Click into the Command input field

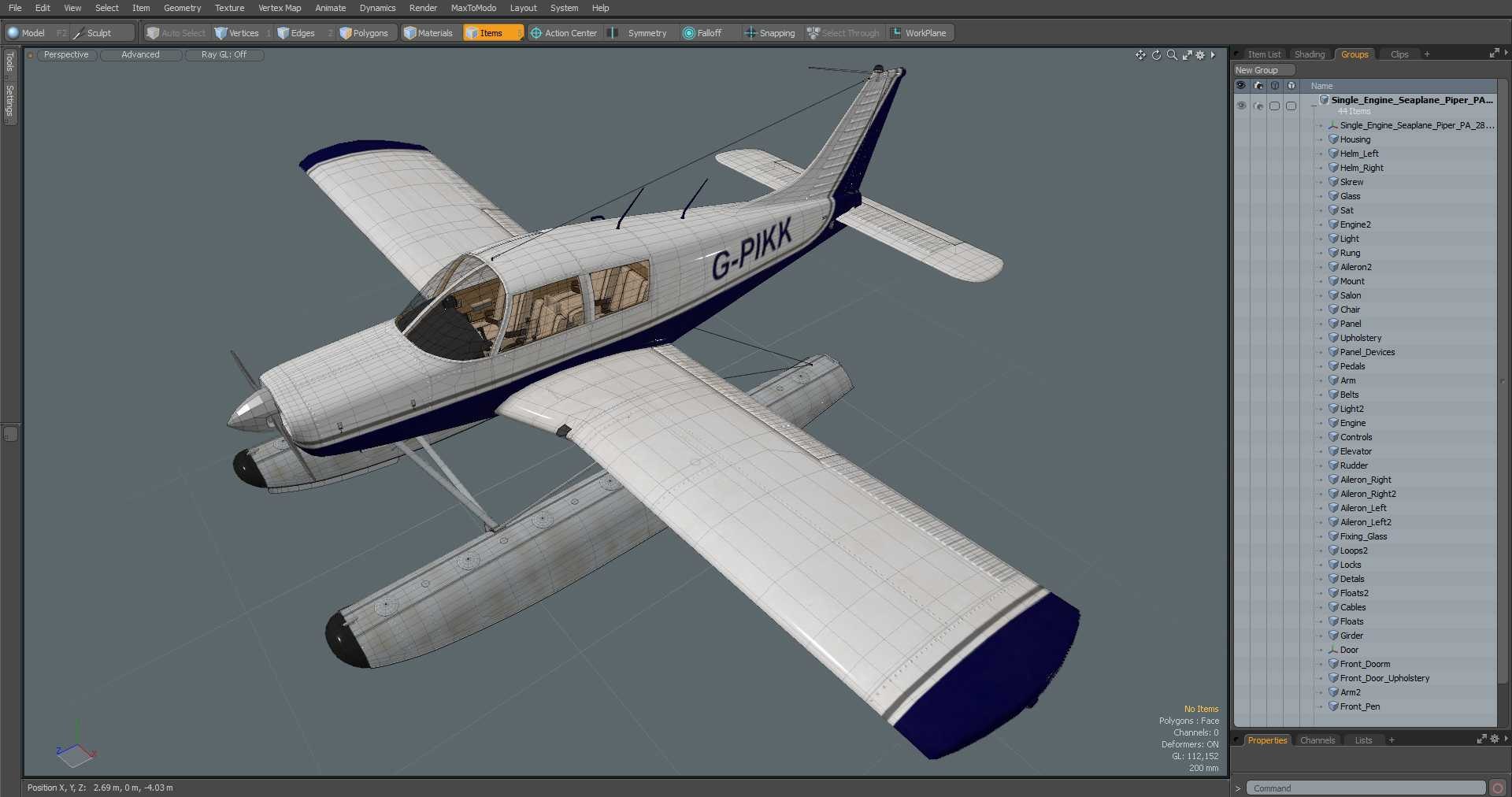(1366, 788)
